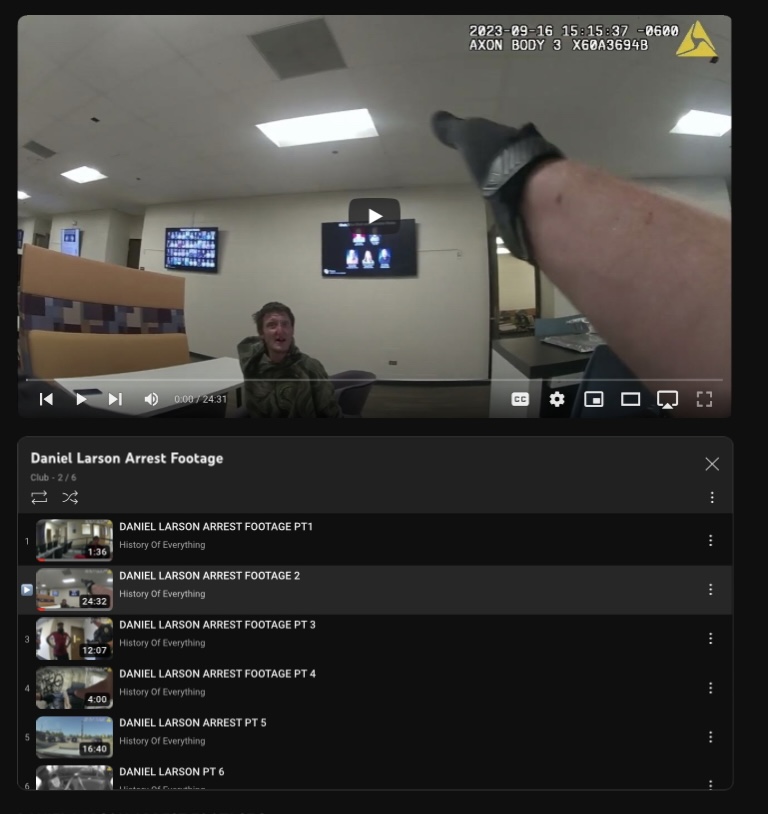Viewport: 768px width, 814px height.
Task: Play DANIEL LARSON ARREST FOOTAGE PT 3
Action: pos(218,625)
